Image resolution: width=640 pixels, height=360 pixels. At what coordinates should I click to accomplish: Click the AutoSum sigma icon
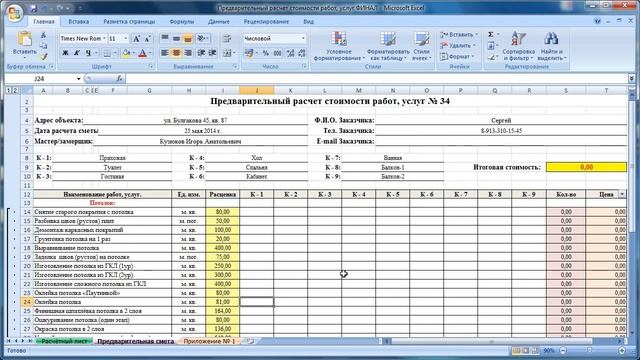coord(491,35)
